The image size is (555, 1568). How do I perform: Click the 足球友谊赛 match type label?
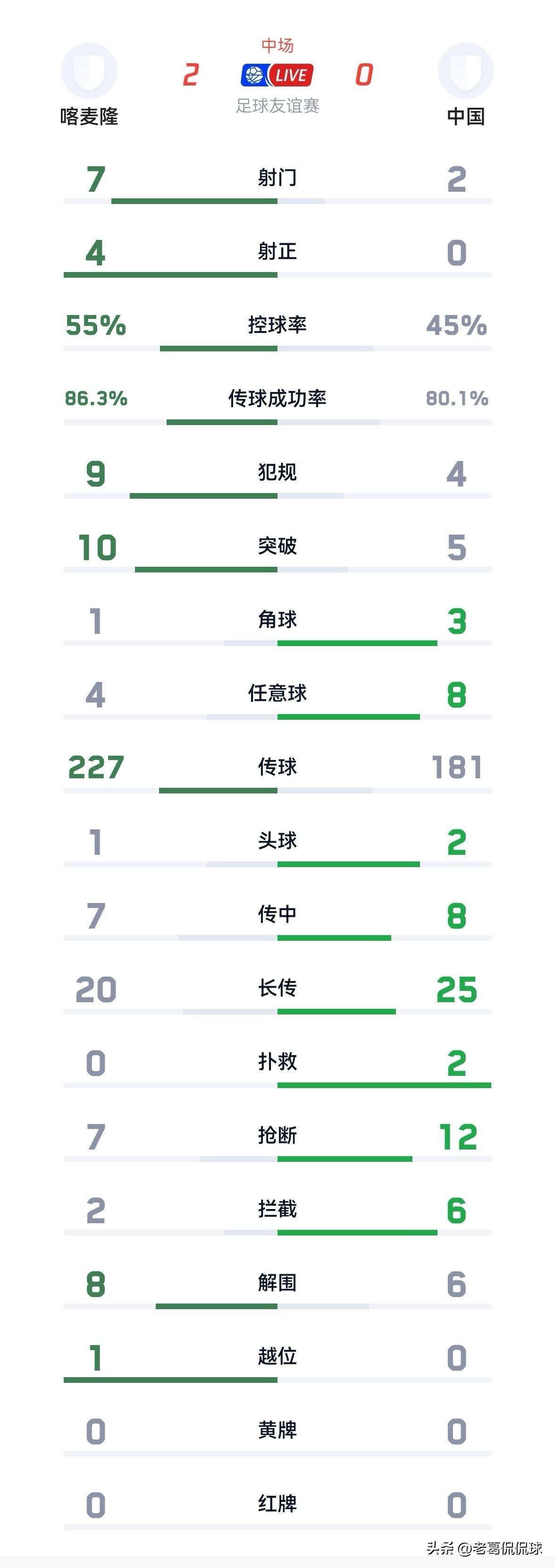pyautogui.click(x=277, y=106)
